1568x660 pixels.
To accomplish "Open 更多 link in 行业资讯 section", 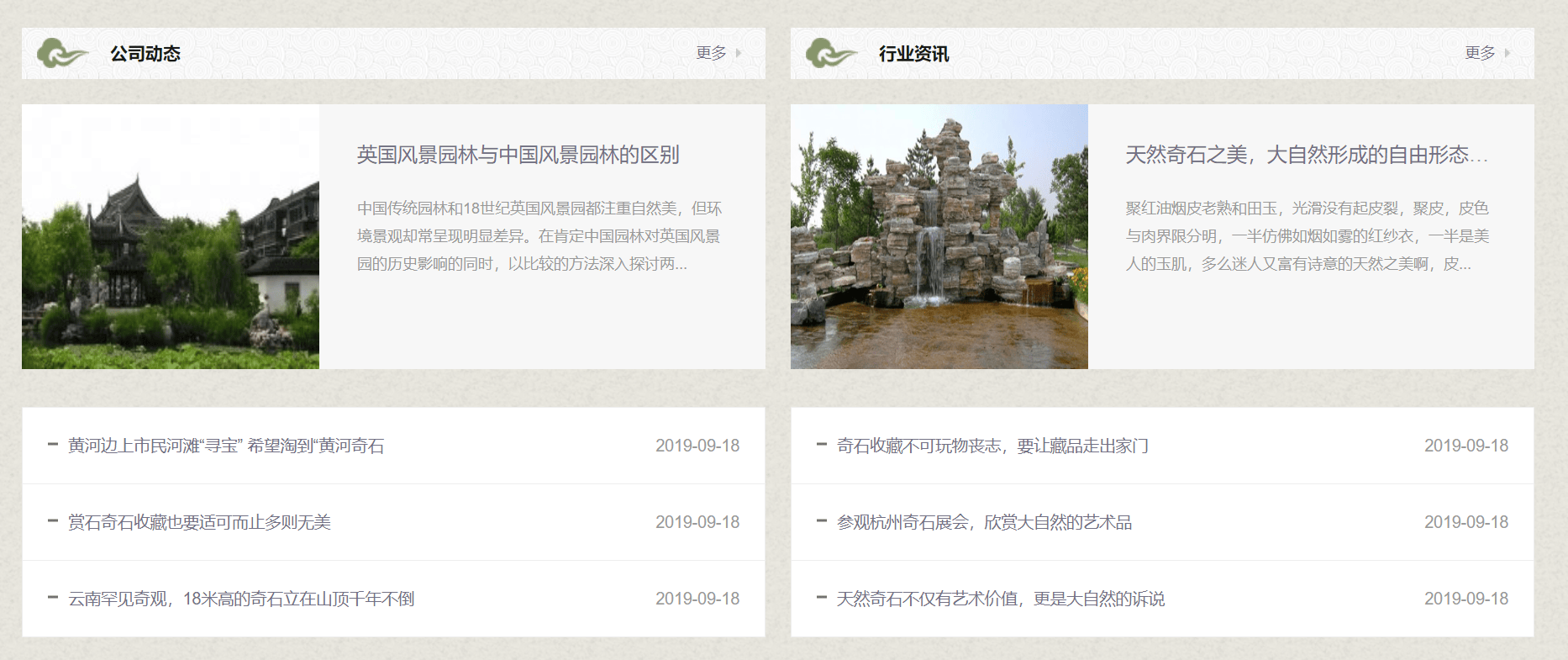I will [1480, 53].
